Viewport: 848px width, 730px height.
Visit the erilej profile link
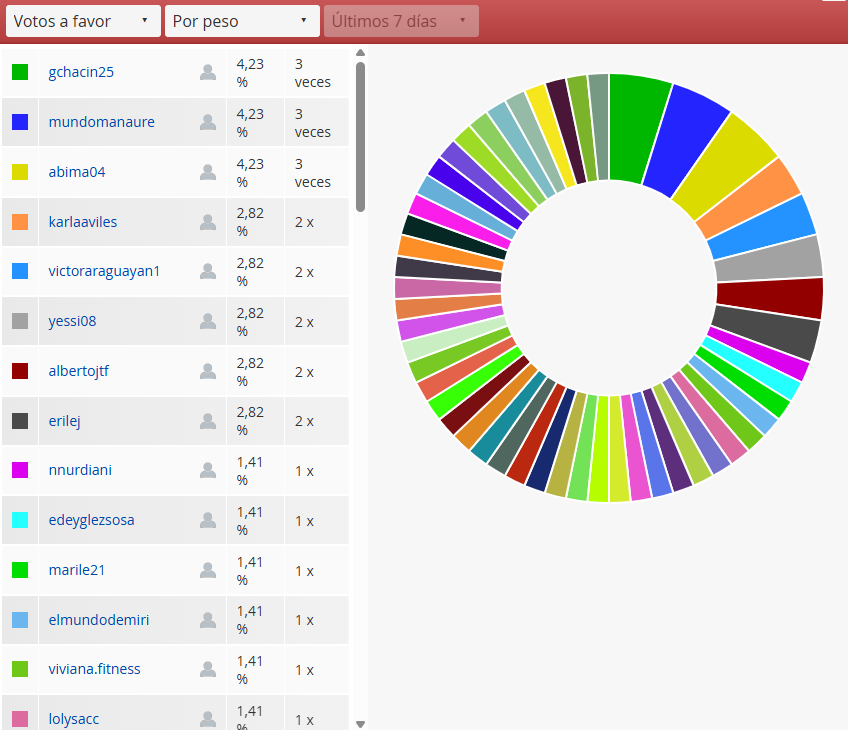tap(64, 421)
